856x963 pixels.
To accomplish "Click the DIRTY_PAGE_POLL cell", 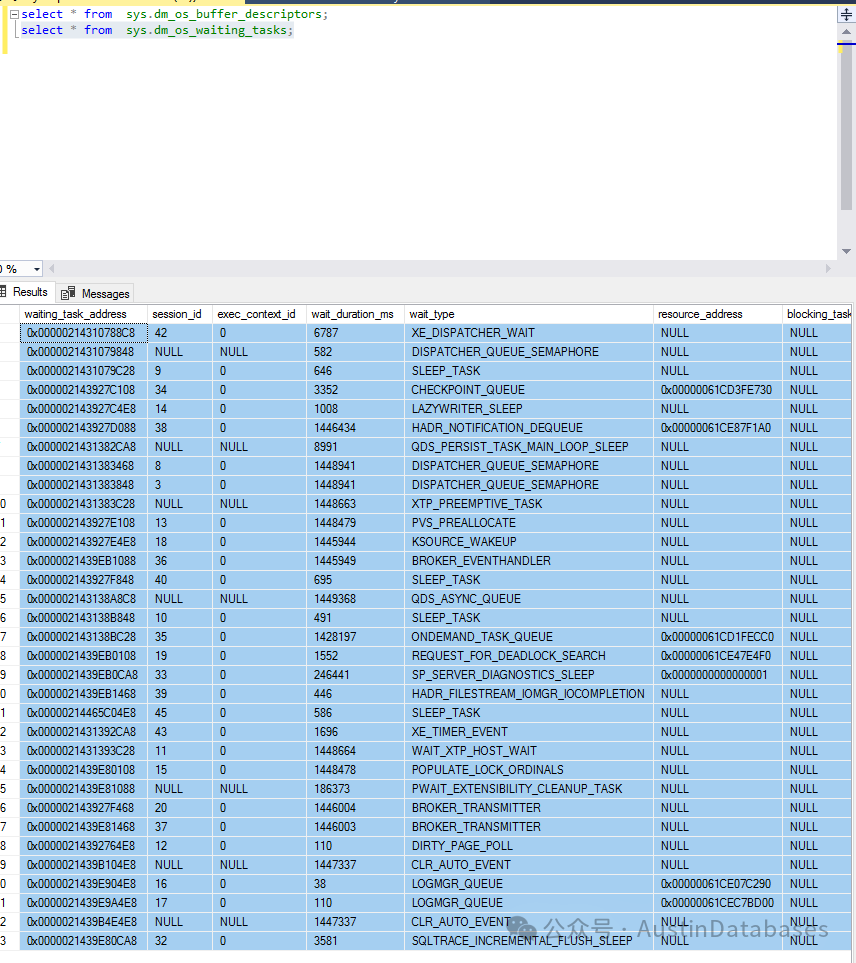I will click(x=529, y=847).
